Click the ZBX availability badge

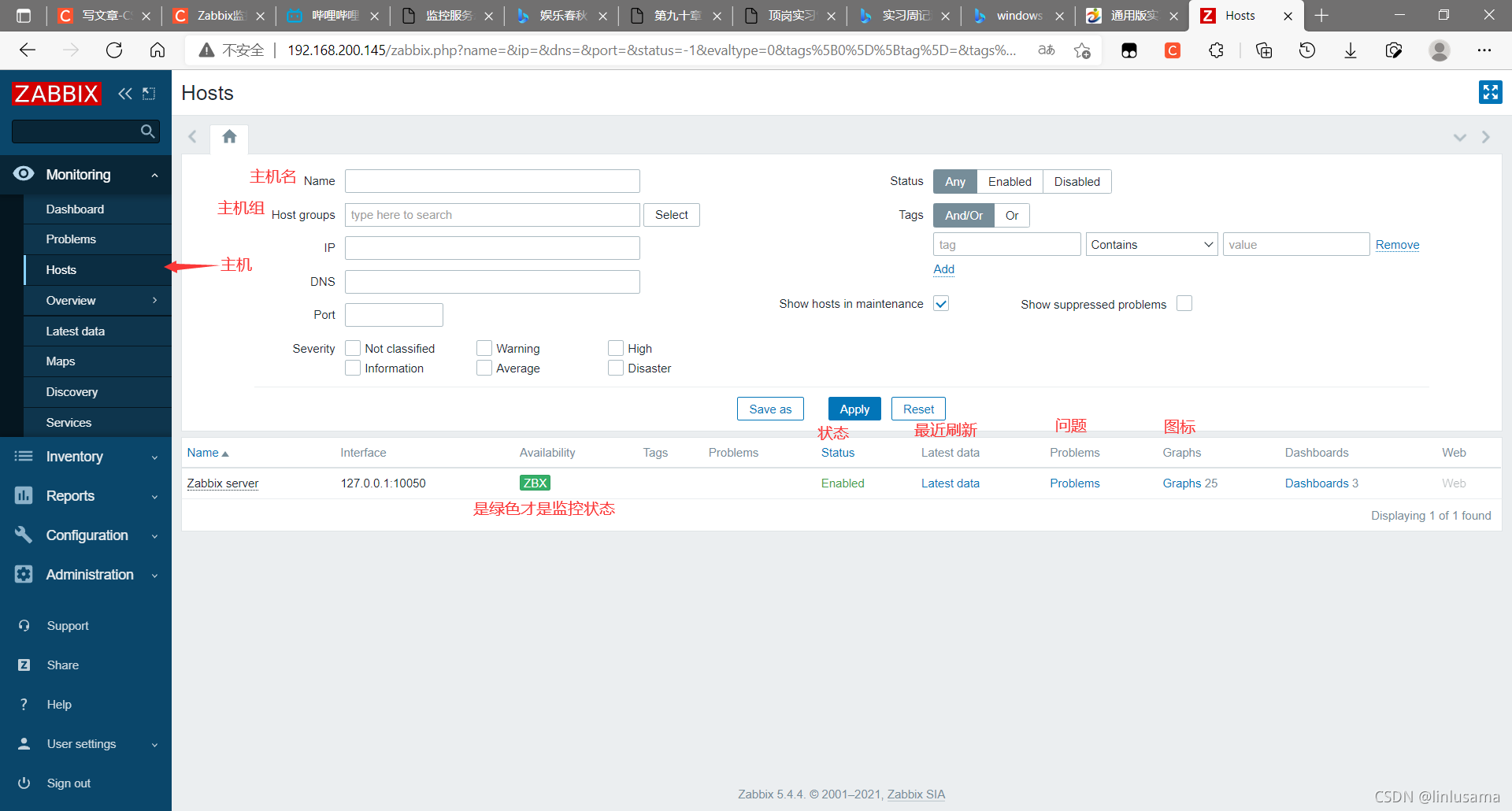[535, 483]
